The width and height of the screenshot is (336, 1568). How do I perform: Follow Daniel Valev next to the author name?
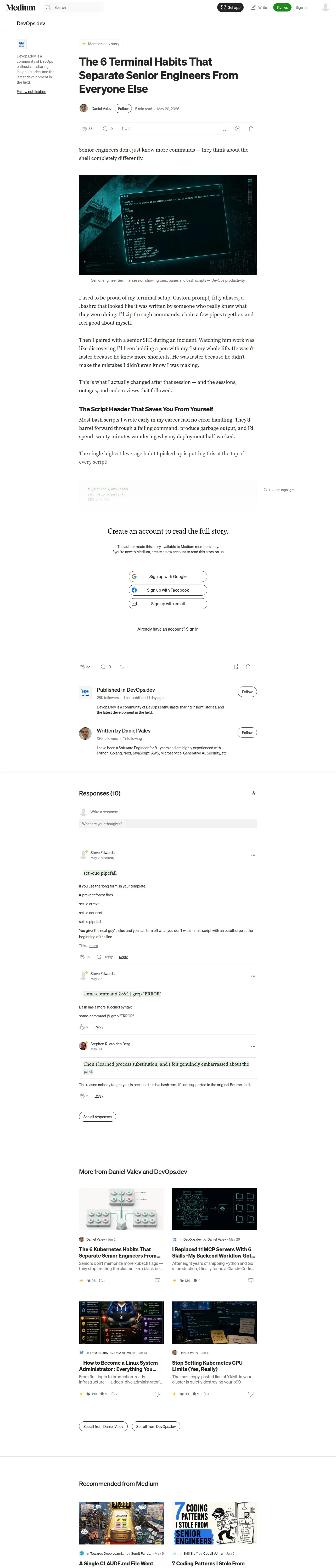tap(123, 108)
